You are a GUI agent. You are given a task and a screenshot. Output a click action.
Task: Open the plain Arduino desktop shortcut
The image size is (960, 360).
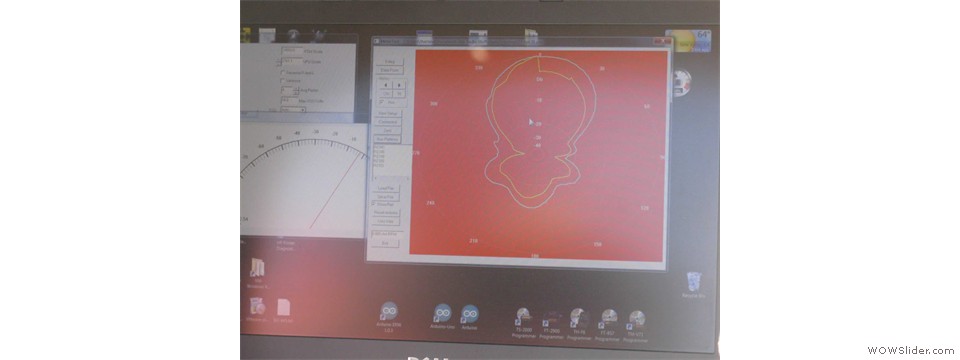[470, 317]
